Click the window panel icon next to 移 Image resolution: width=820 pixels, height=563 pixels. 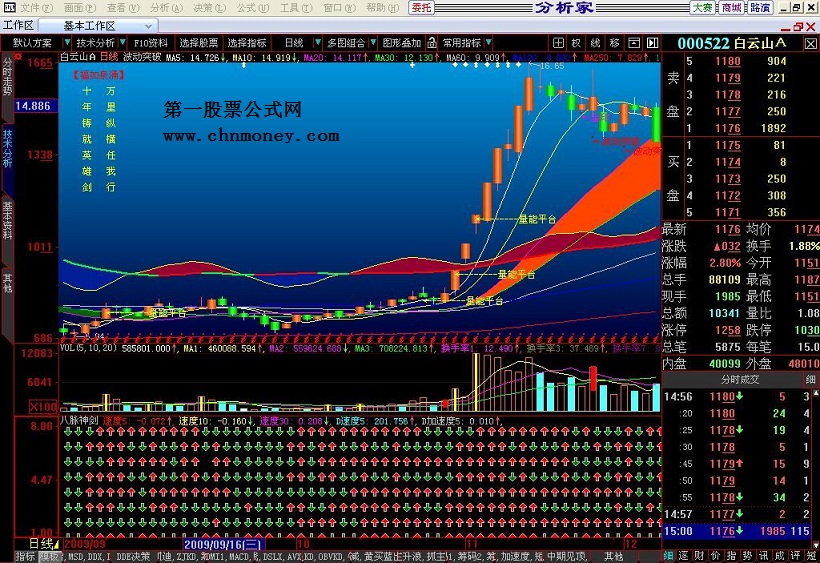click(x=633, y=43)
